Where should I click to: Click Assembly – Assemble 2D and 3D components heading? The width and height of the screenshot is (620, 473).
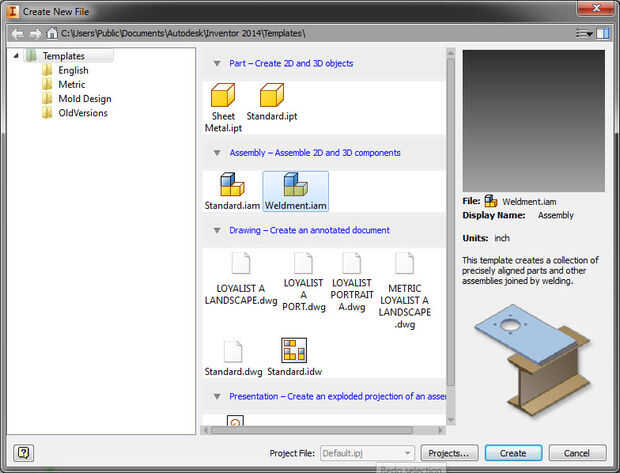(x=315, y=153)
